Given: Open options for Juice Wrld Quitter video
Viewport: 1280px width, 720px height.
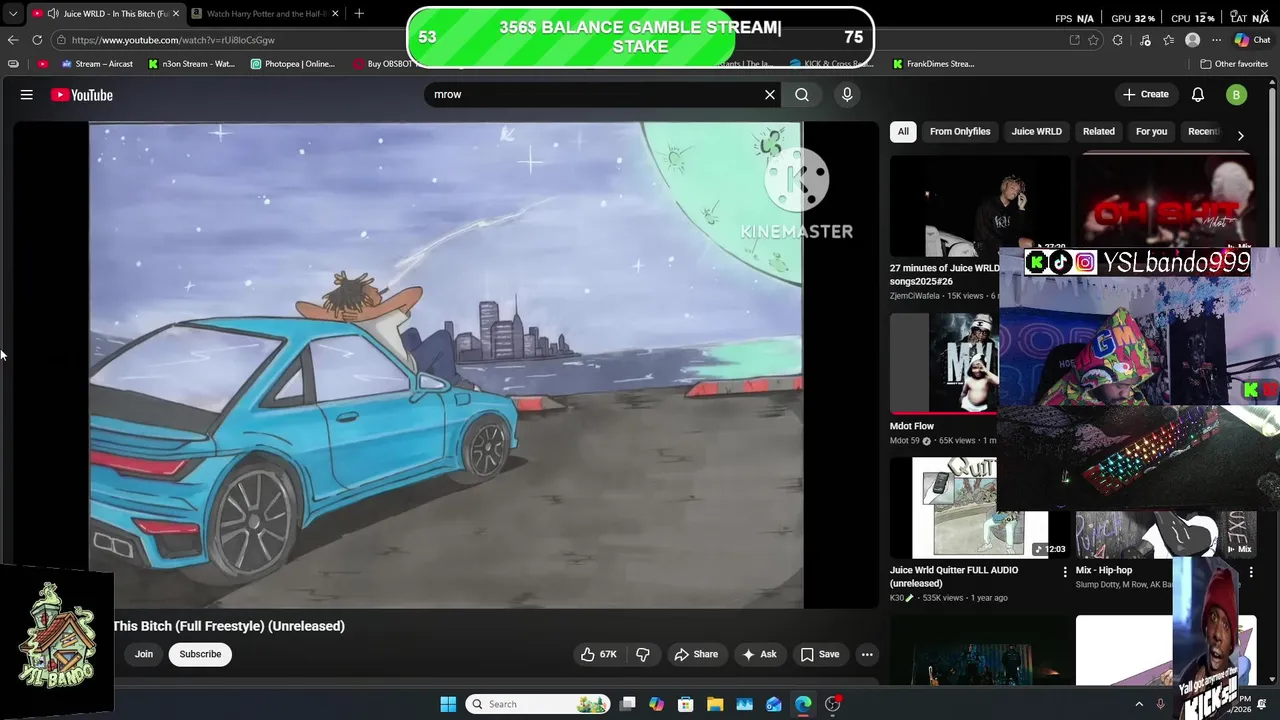Looking at the screenshot, I should [1064, 572].
